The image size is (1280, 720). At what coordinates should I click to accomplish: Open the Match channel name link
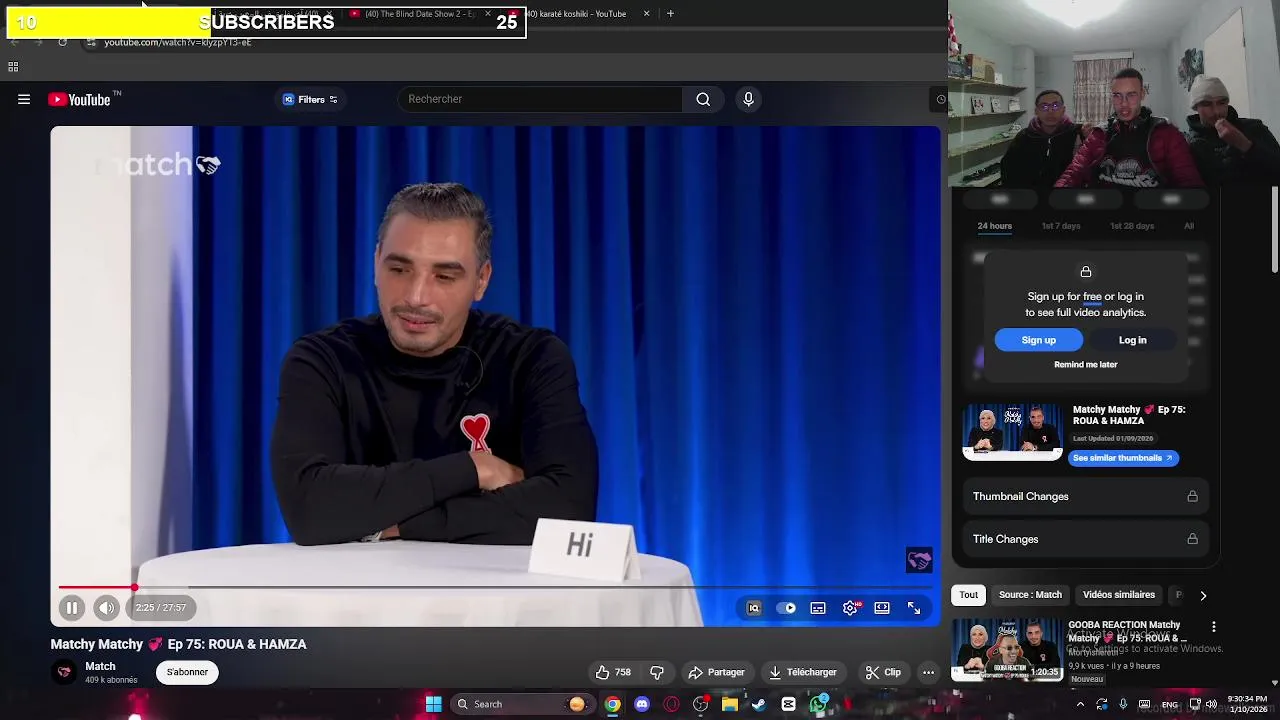pos(100,666)
